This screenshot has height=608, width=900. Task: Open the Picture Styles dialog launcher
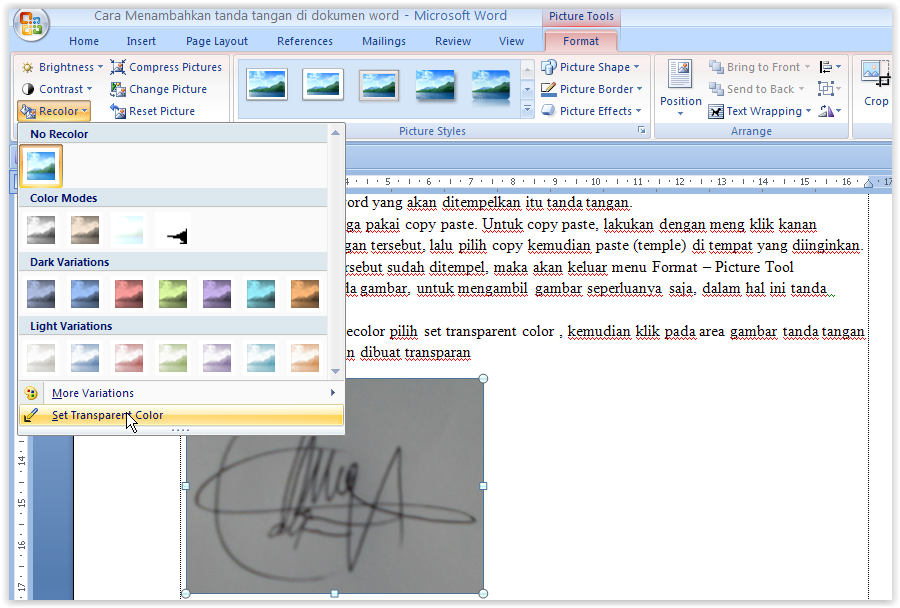point(641,131)
